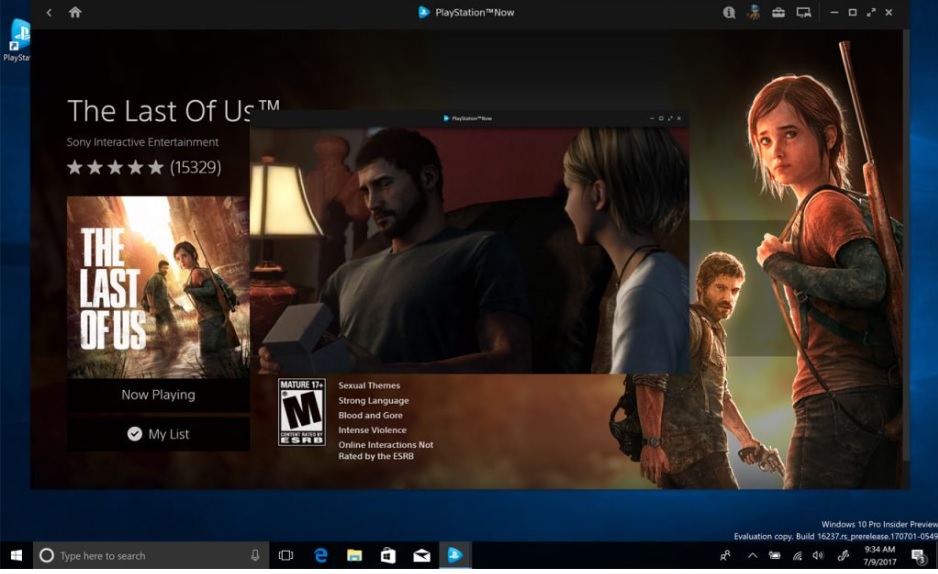Go back using the back arrow
The image size is (938, 574).
[x=50, y=13]
